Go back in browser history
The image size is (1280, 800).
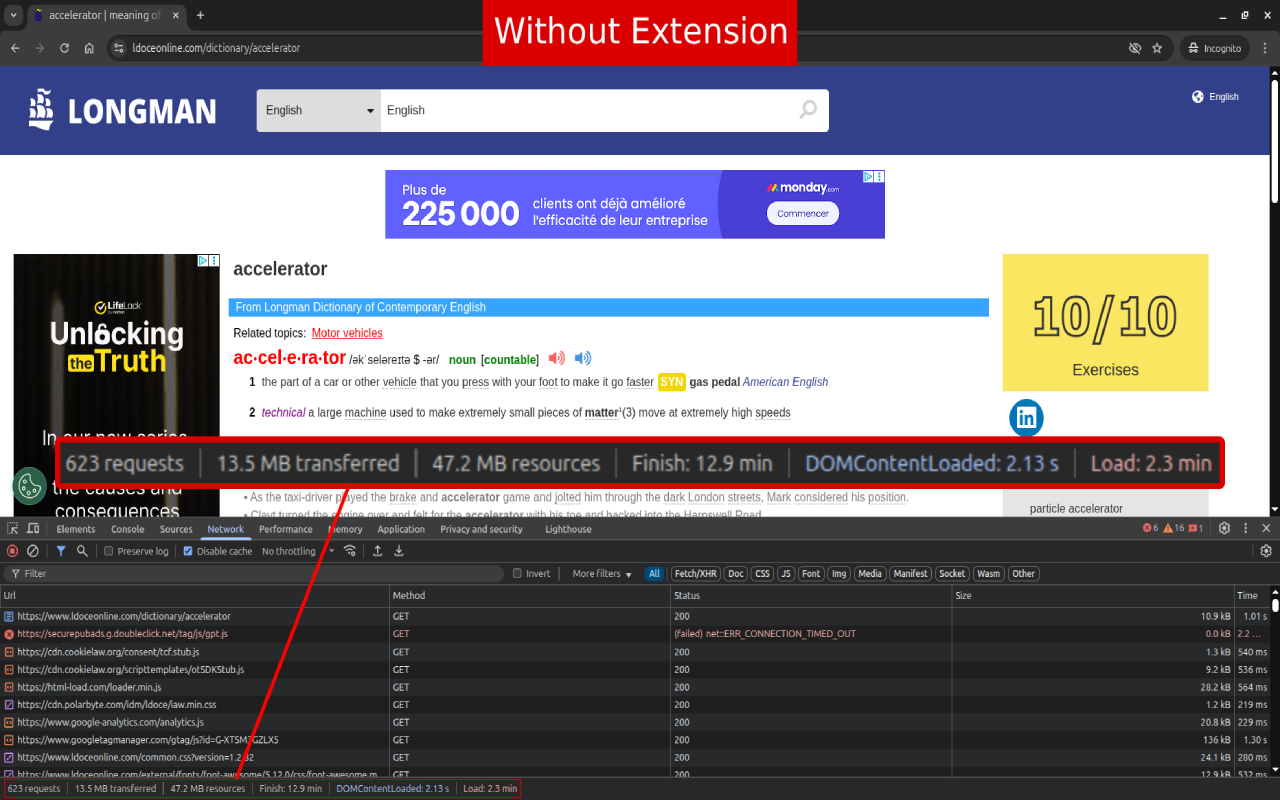click(x=15, y=48)
